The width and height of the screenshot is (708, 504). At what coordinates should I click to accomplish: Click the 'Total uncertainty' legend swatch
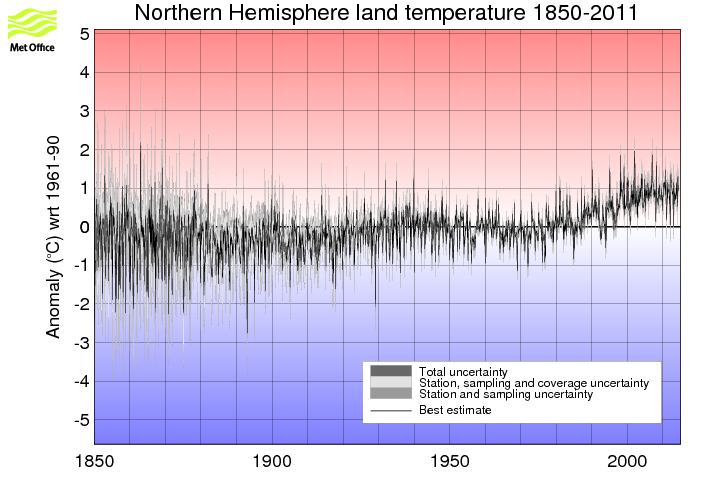click(x=391, y=371)
